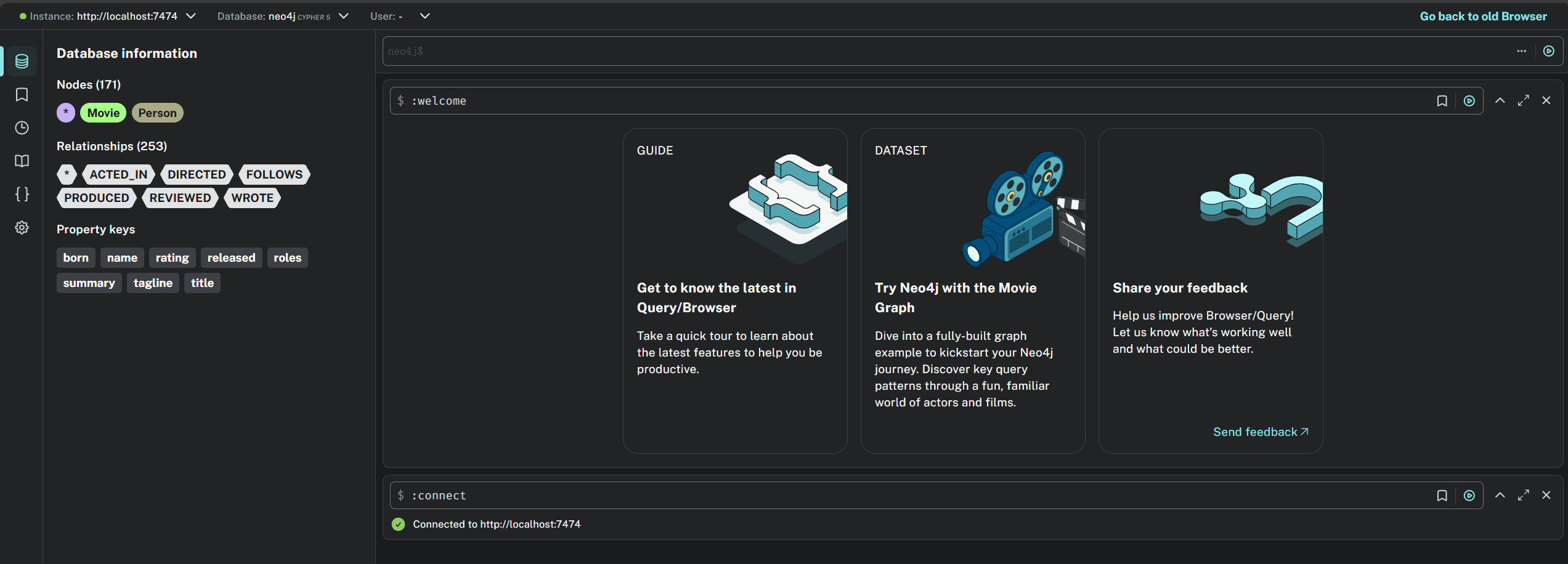Click the tagline property key
The width and height of the screenshot is (1568, 564).
point(153,283)
